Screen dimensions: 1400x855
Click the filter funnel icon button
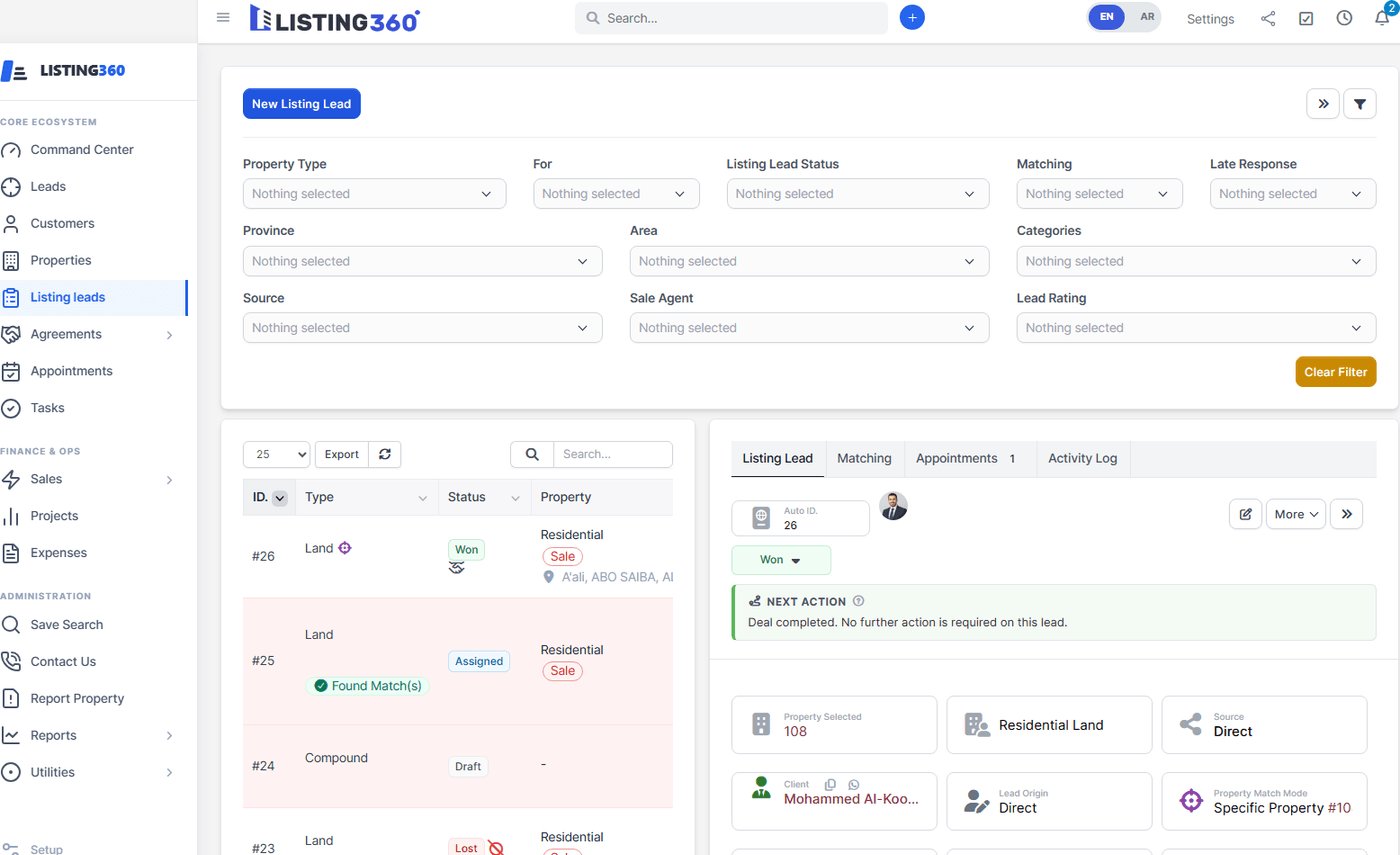[x=1360, y=103]
